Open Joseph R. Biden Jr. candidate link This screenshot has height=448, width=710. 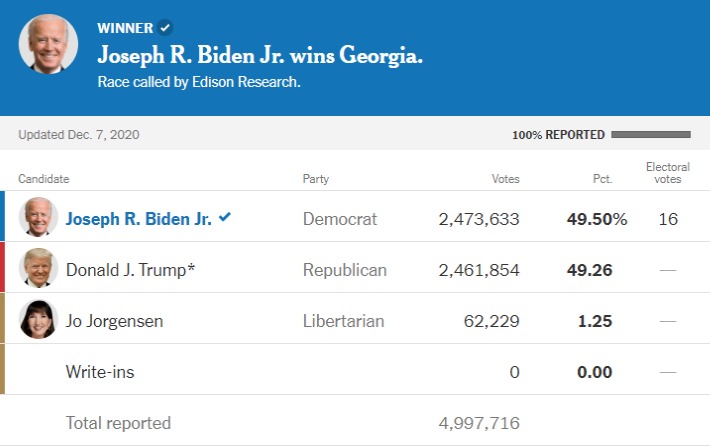[x=139, y=219]
